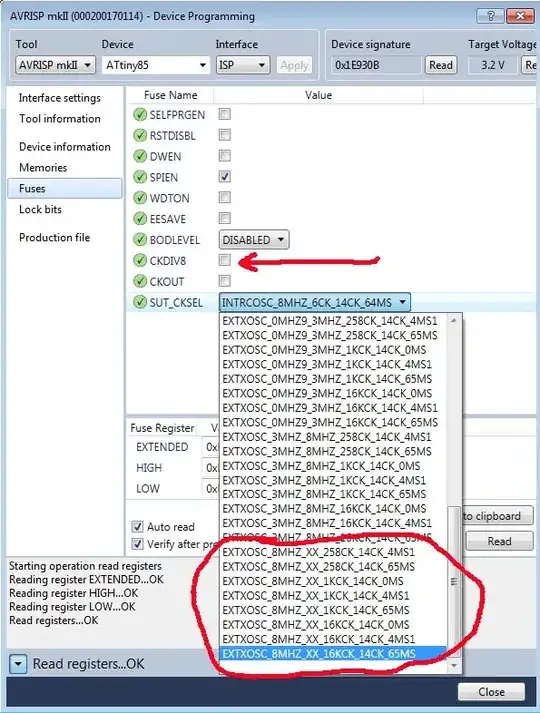
Task: Click the Target Voltage field 3.2 V
Action: click(493, 65)
